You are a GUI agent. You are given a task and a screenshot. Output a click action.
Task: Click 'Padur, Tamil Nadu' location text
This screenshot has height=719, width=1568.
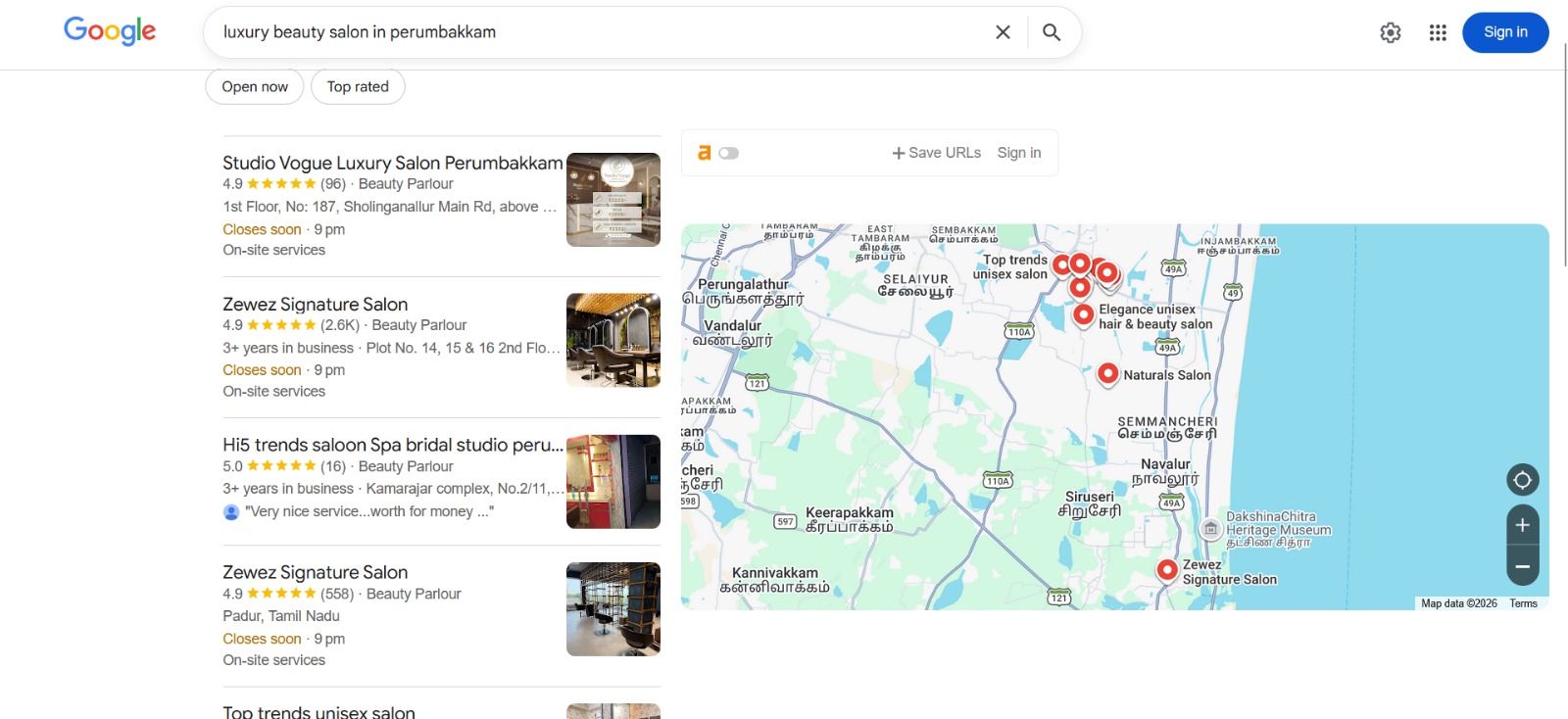pos(281,616)
